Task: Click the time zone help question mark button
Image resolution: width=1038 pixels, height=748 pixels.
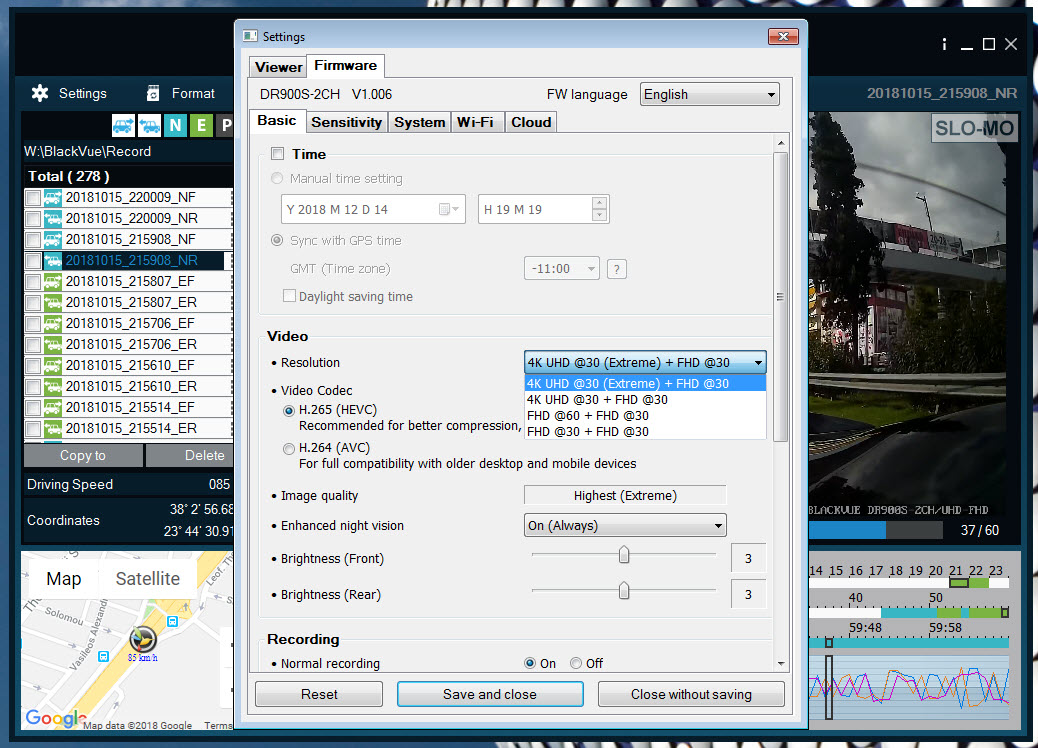Action: pyautogui.click(x=616, y=269)
